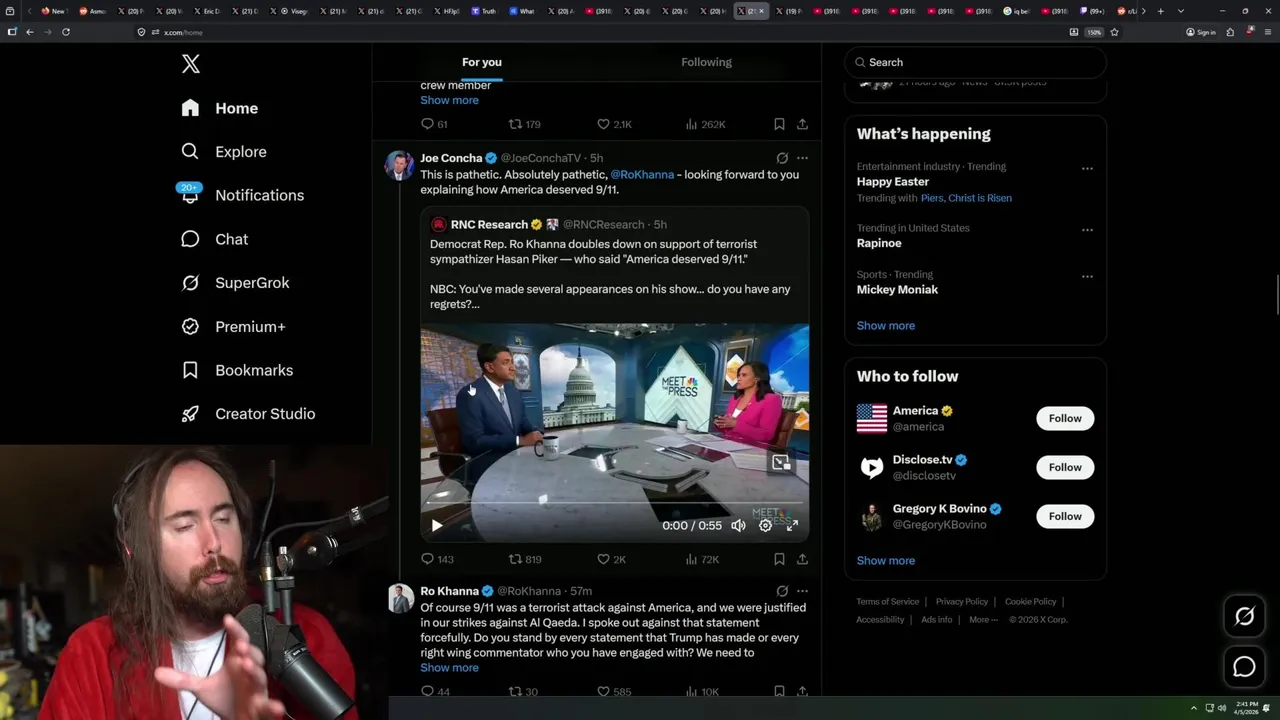Click Sign in in browser toolbar
1280x720 pixels.
pyautogui.click(x=1200, y=32)
